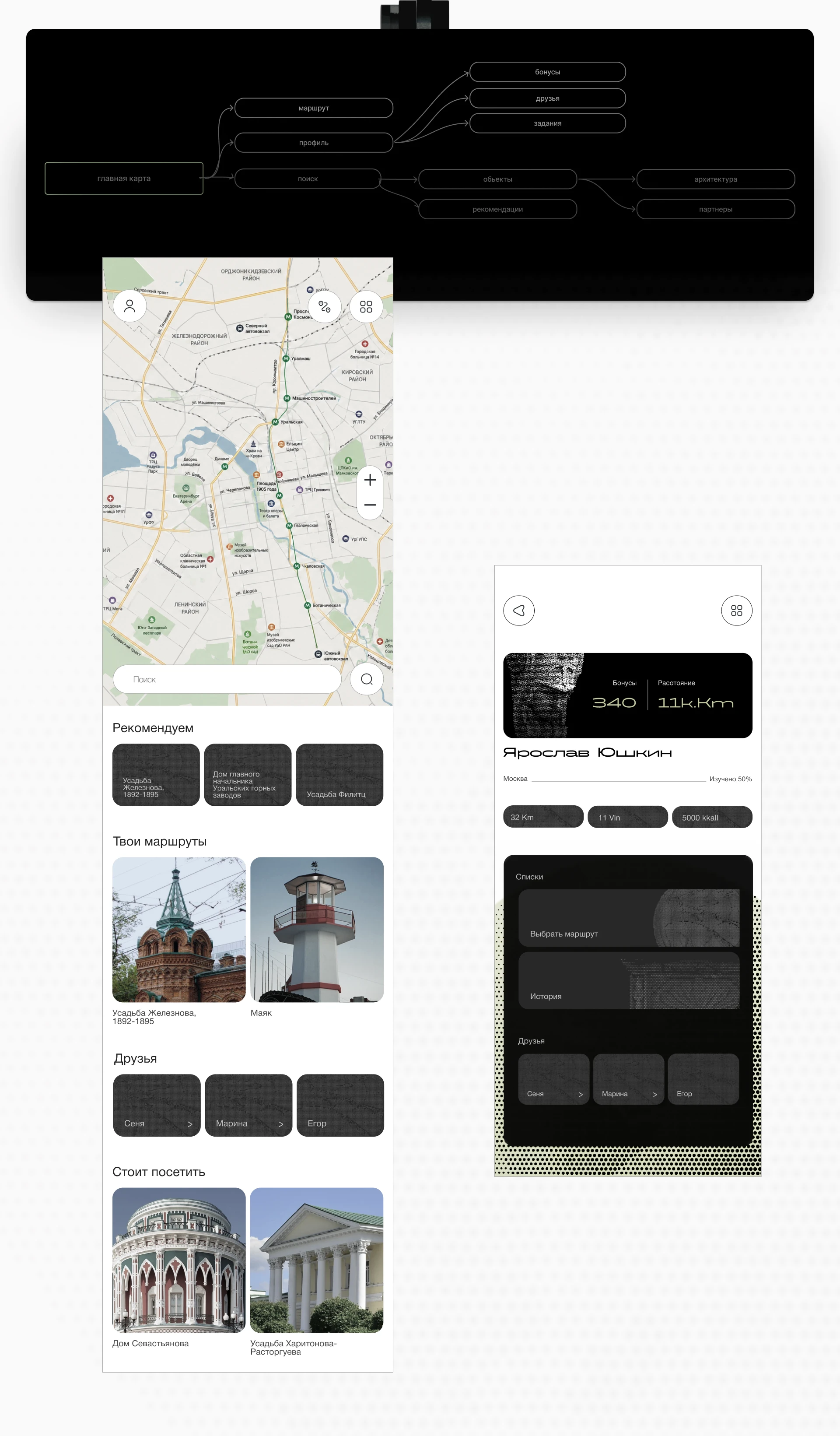
Task: Open recommended card Усадьба Железнова, 1892-1895
Action: tap(156, 775)
